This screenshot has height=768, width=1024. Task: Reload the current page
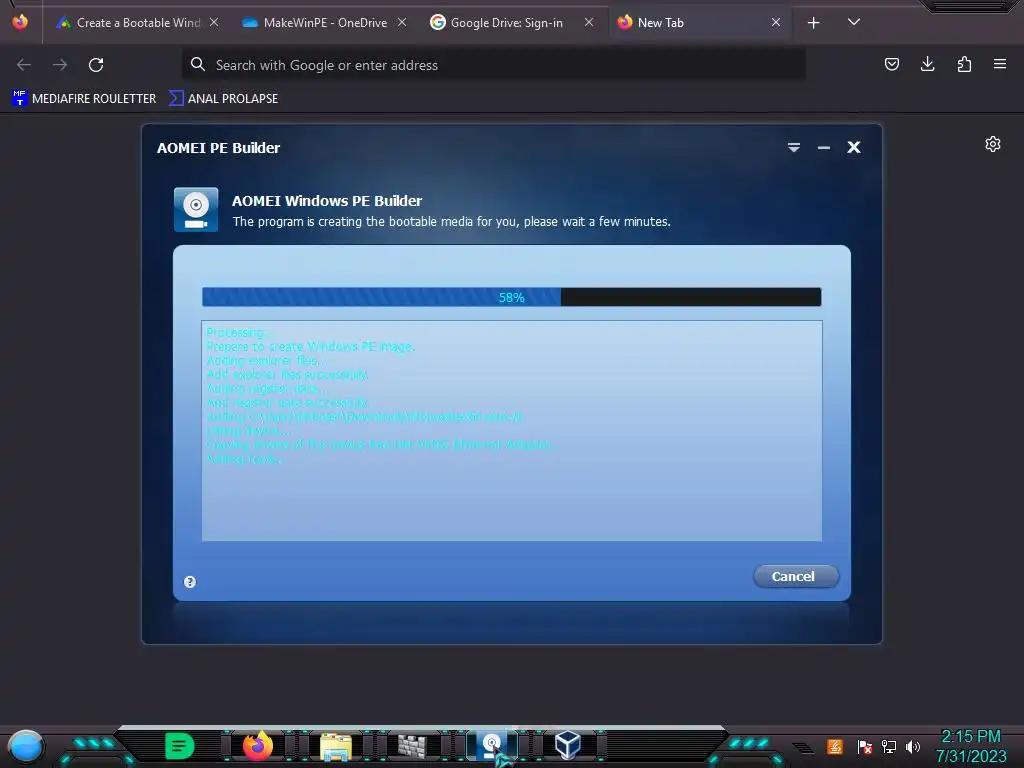[96, 65]
